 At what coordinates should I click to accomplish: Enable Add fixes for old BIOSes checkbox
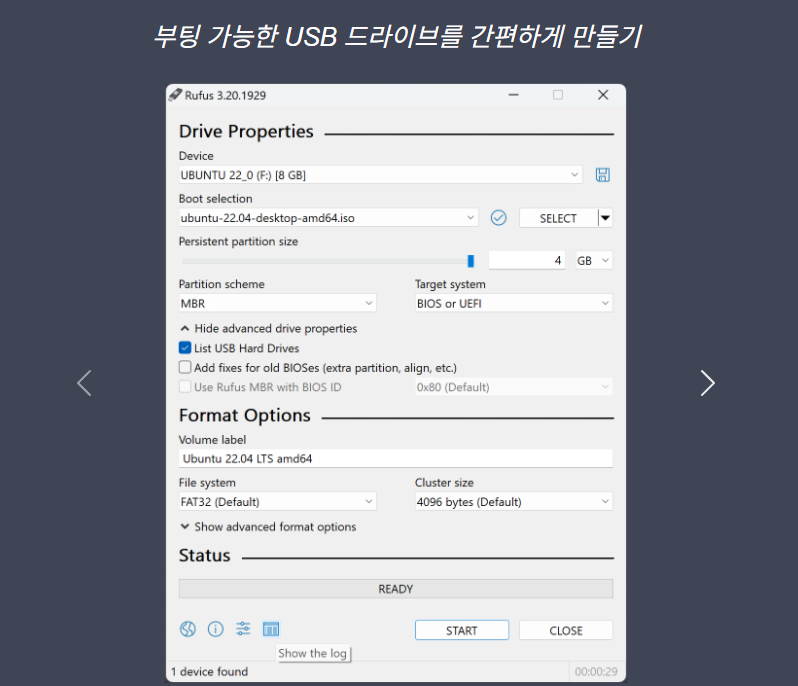(x=185, y=367)
